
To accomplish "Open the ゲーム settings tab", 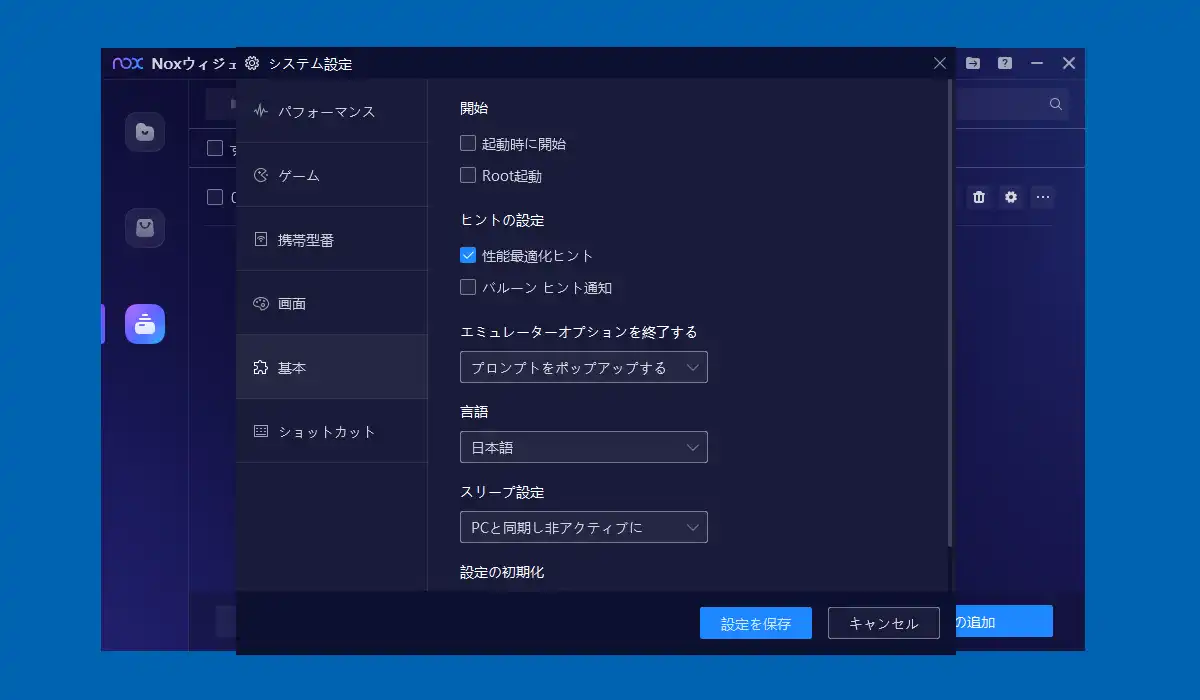I will point(332,175).
